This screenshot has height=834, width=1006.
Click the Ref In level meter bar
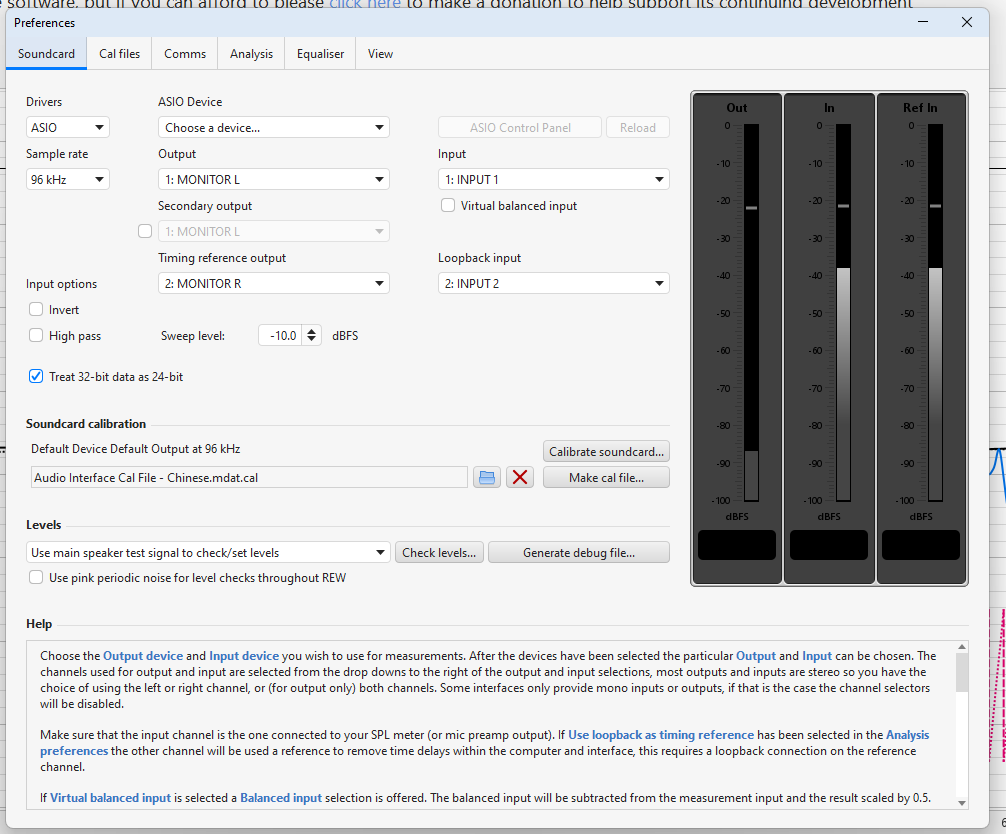935,312
